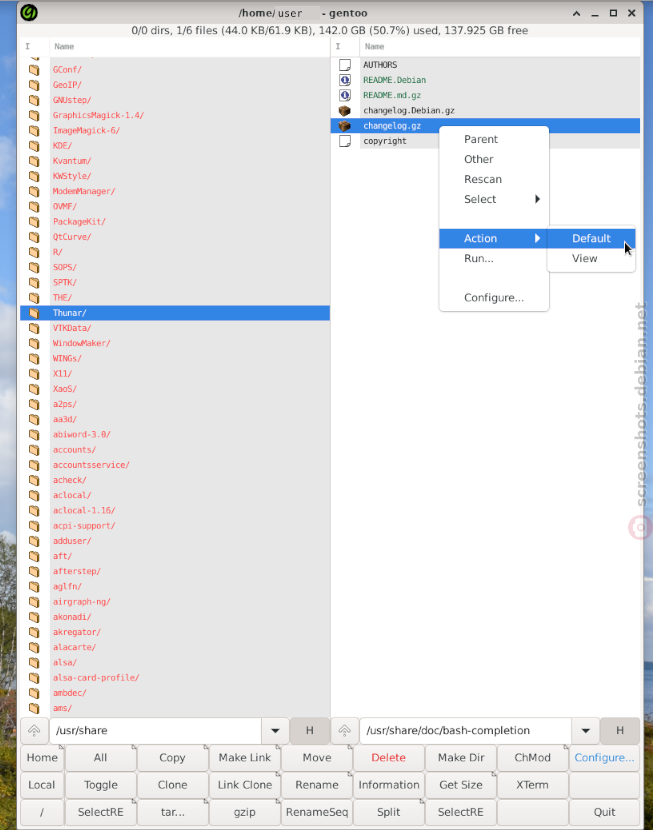The image size is (653, 830).
Task: Select Other from the context menu
Action: click(494, 159)
